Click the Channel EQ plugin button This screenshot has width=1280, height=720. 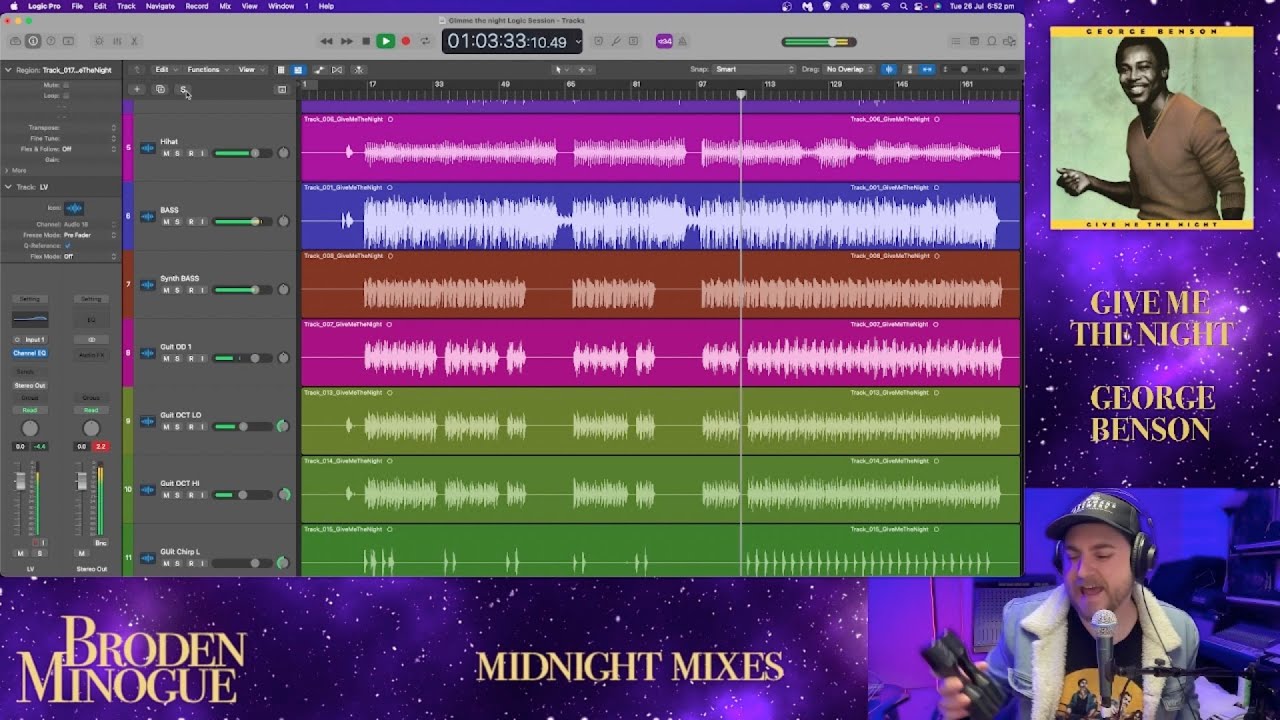[x=30, y=353]
